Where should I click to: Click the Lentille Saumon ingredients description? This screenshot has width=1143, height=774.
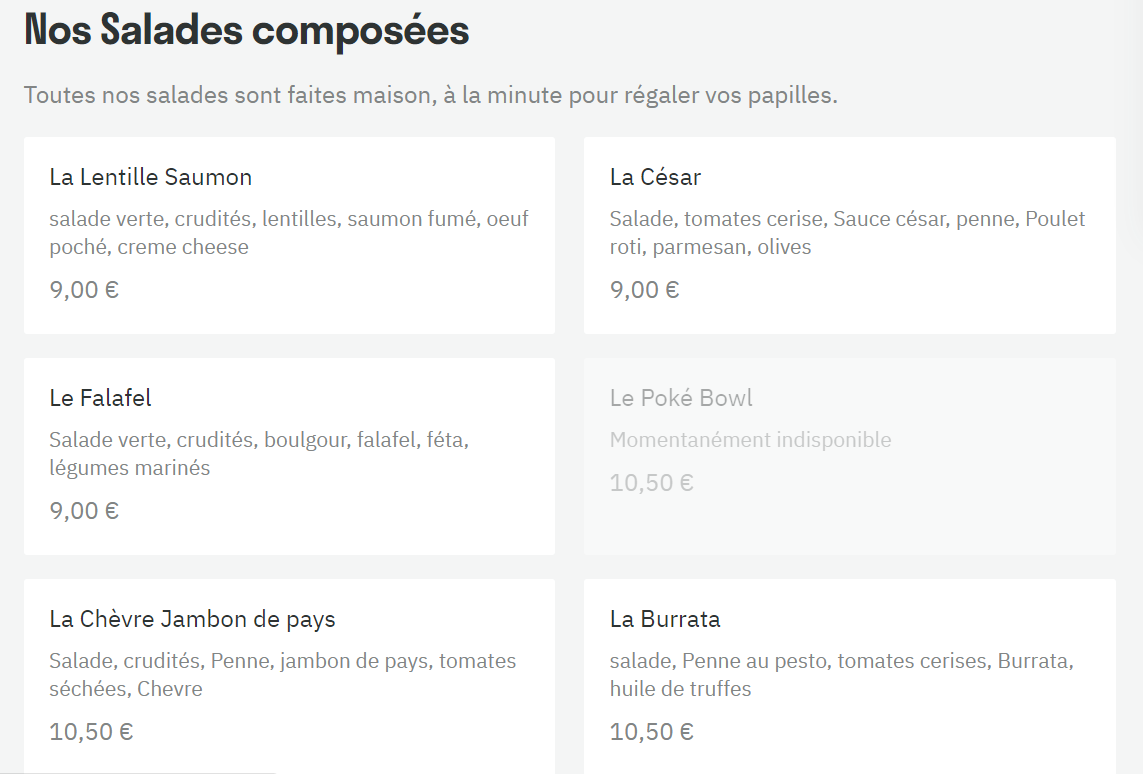pos(289,232)
